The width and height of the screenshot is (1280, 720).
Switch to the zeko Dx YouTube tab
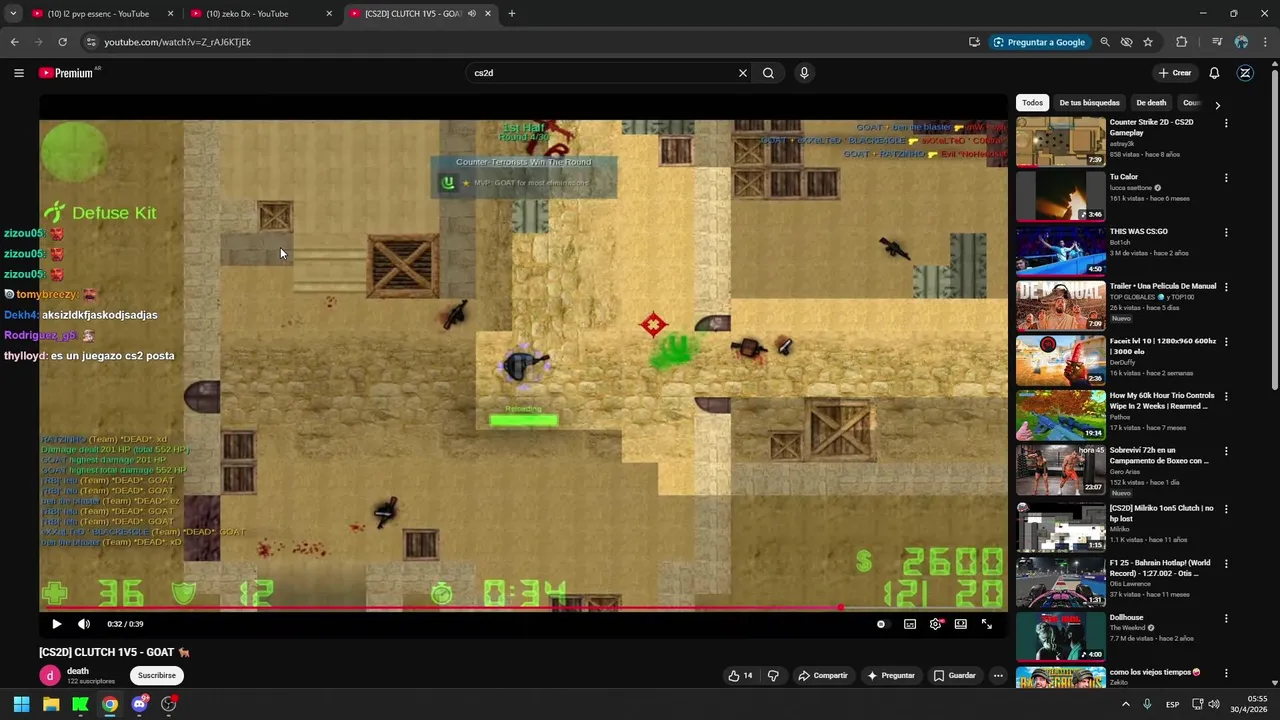[260, 14]
